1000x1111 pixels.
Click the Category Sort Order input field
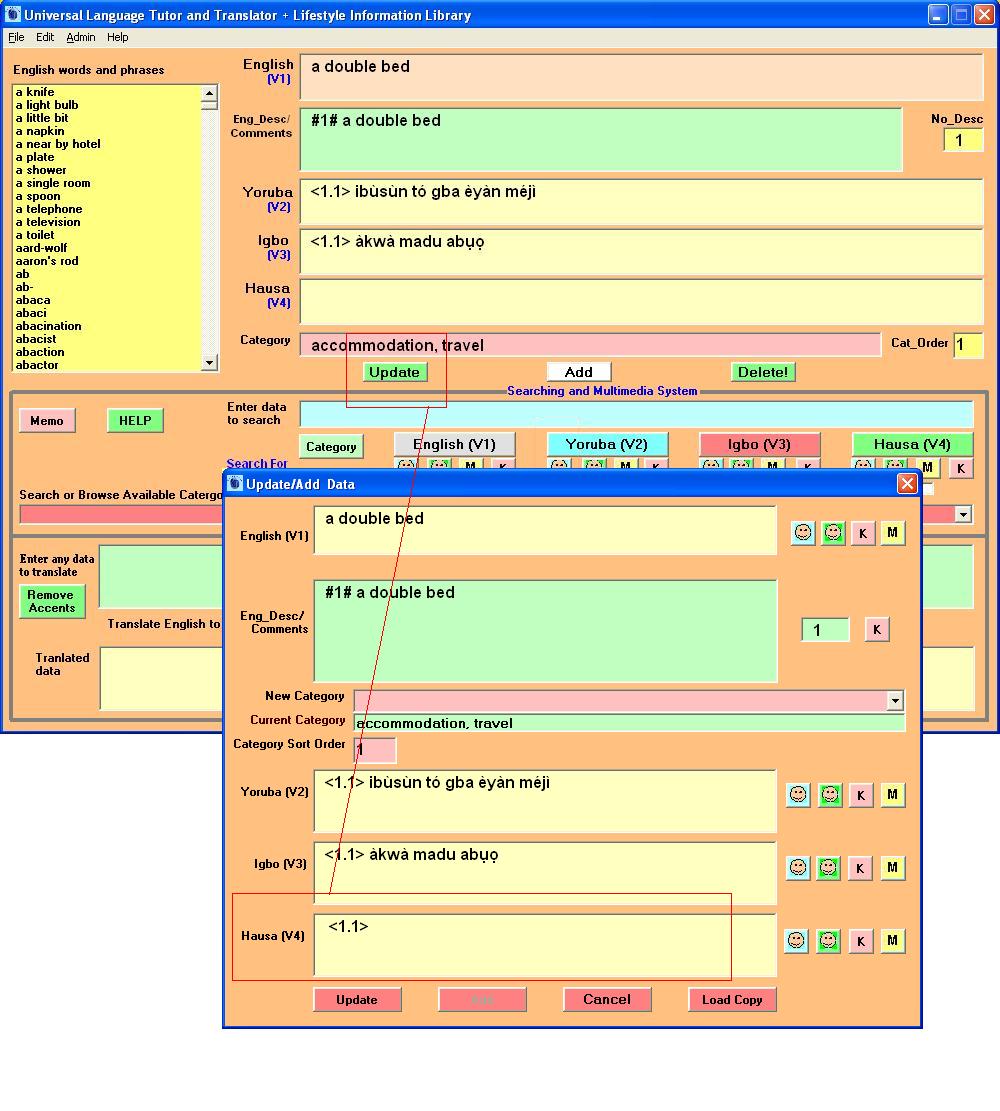pyautogui.click(x=375, y=749)
